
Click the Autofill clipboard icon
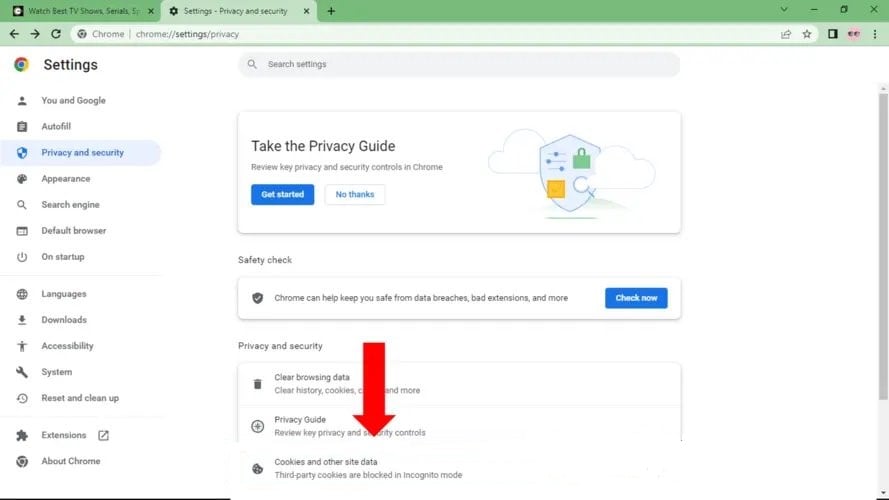22,126
